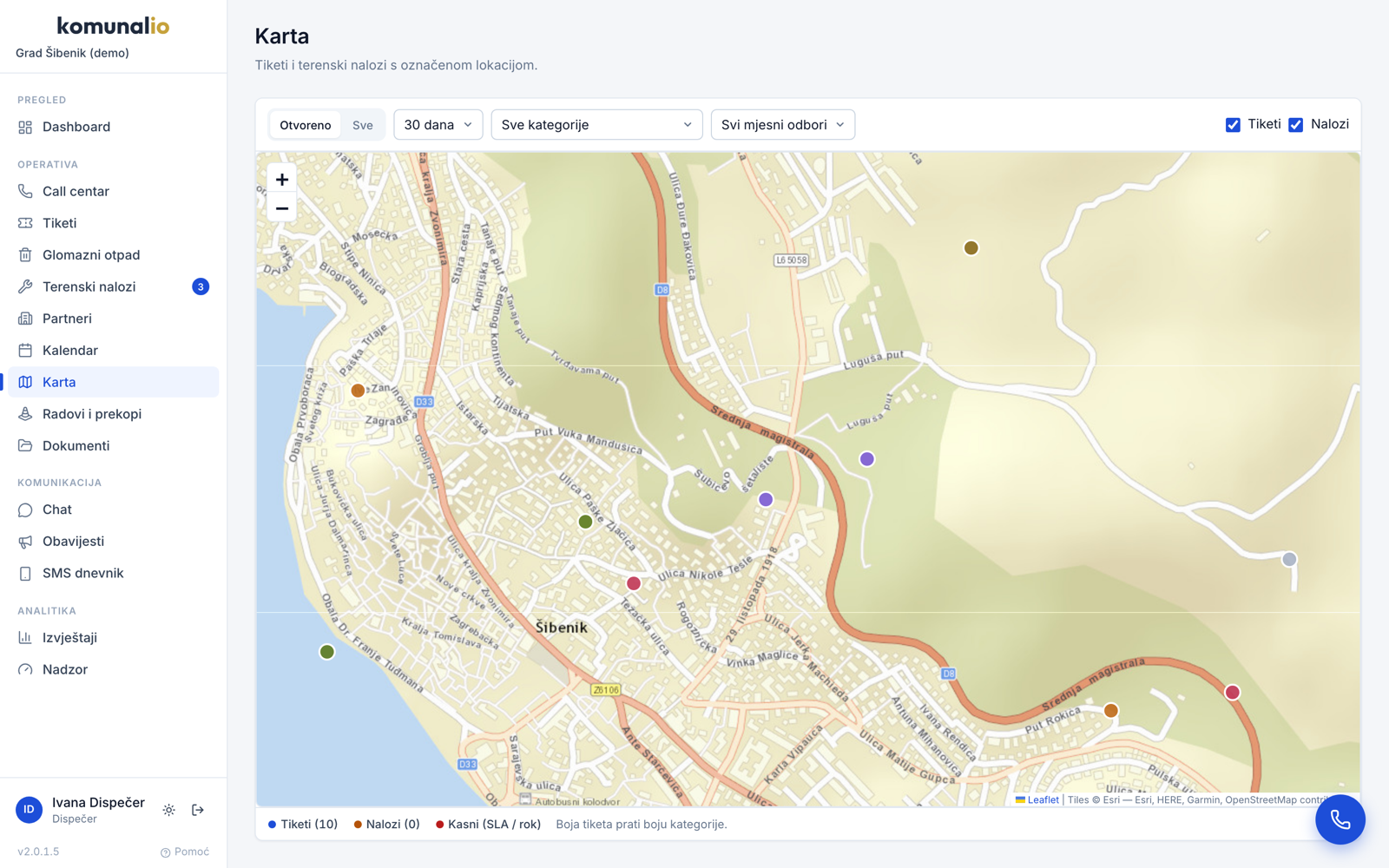Select the Otvoreno filter toggle
Screen dimensions: 1389x868
305,125
